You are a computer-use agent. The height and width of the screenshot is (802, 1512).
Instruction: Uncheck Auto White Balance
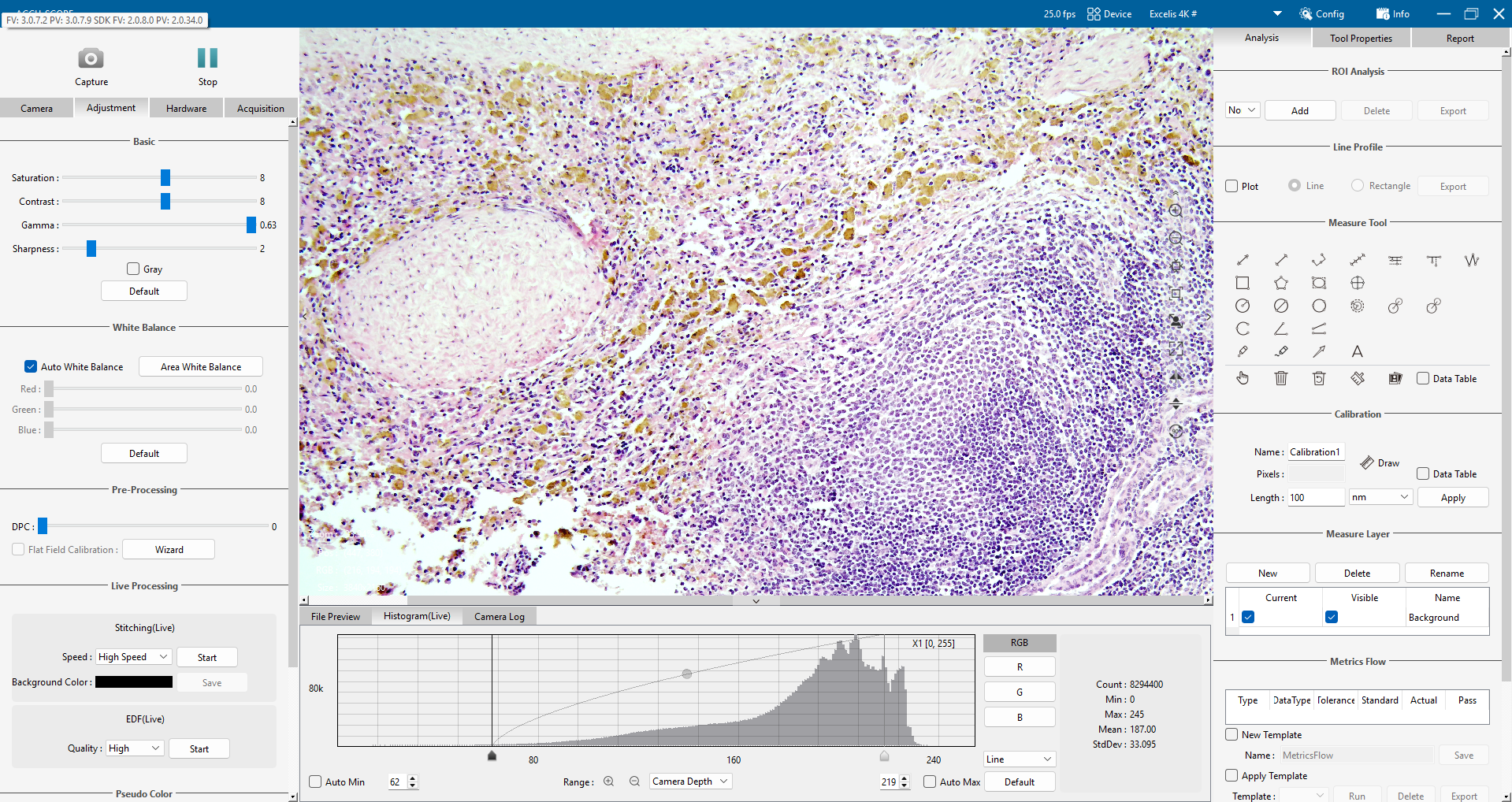tap(31, 366)
